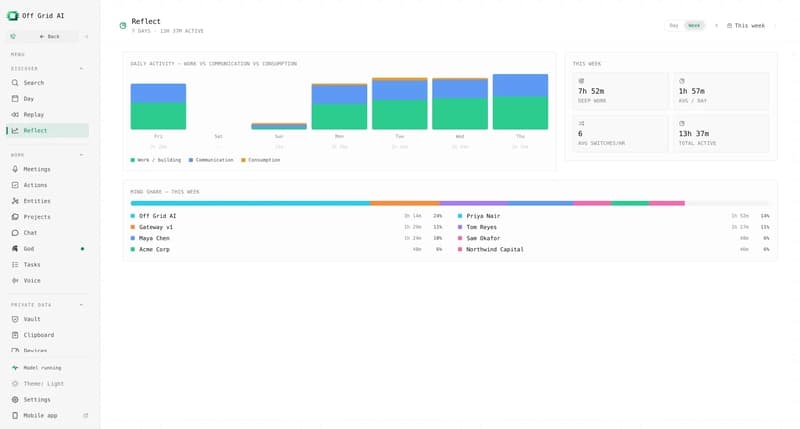
Task: Click the Maya Chen mind share row
Action: [x=286, y=238]
